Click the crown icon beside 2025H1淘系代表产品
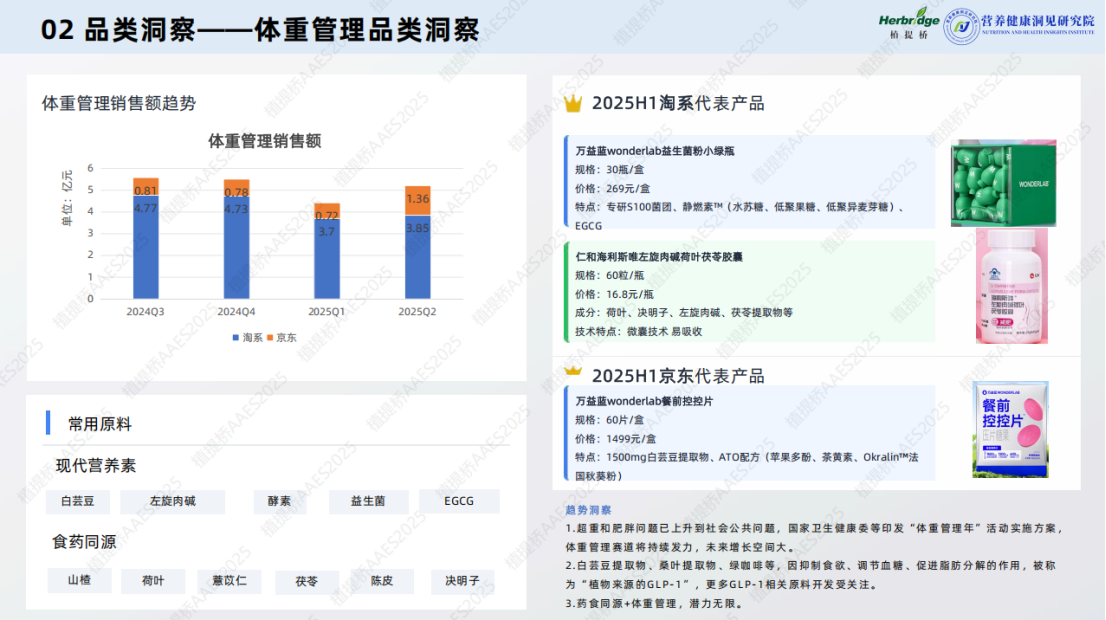The image size is (1106, 620). coord(573,103)
